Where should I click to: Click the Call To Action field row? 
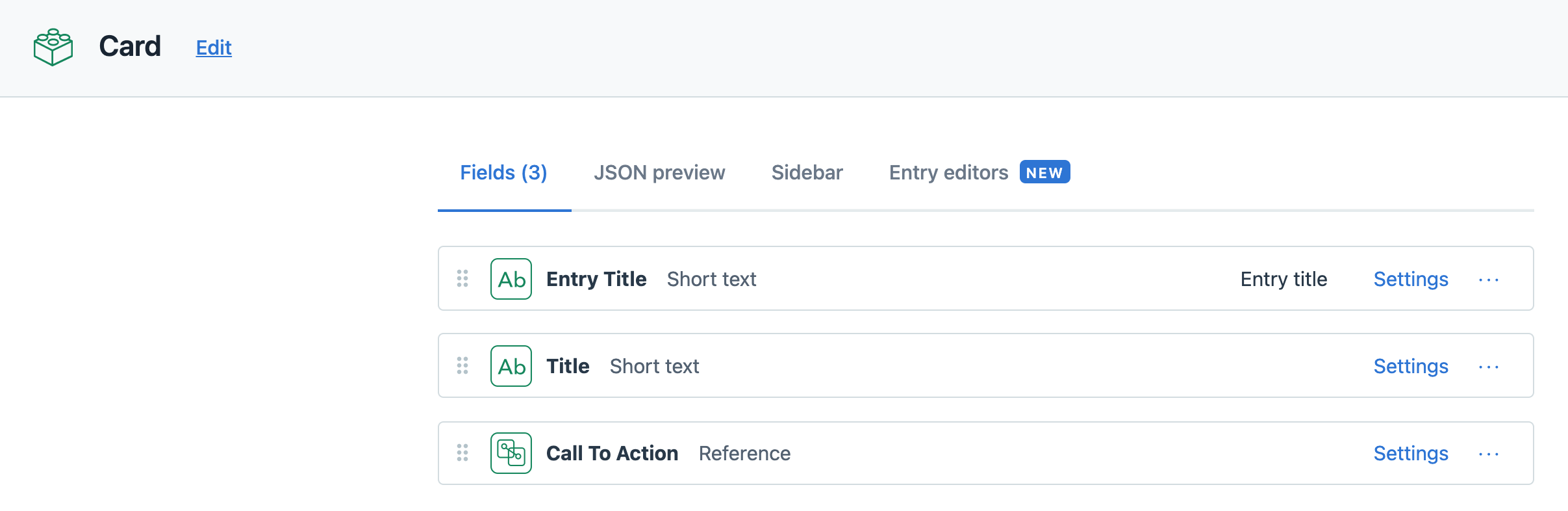click(1039, 453)
